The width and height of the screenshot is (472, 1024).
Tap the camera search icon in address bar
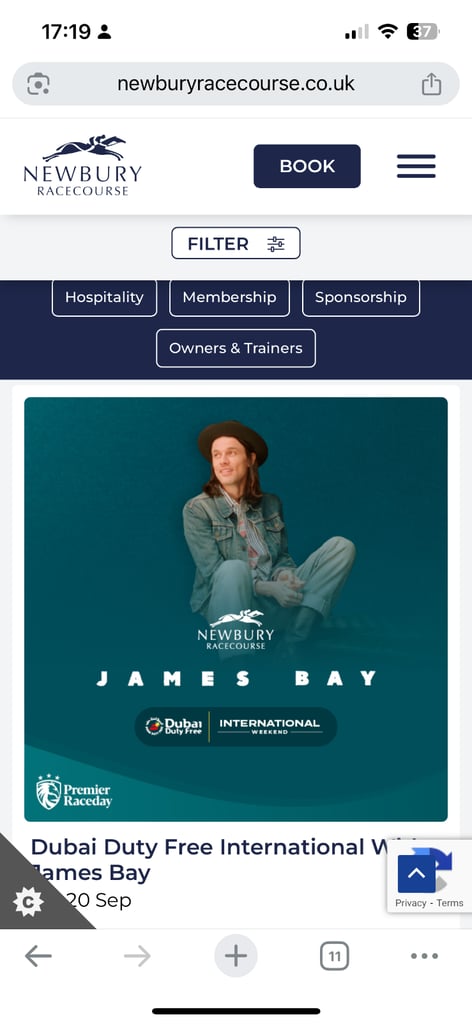[x=39, y=84]
